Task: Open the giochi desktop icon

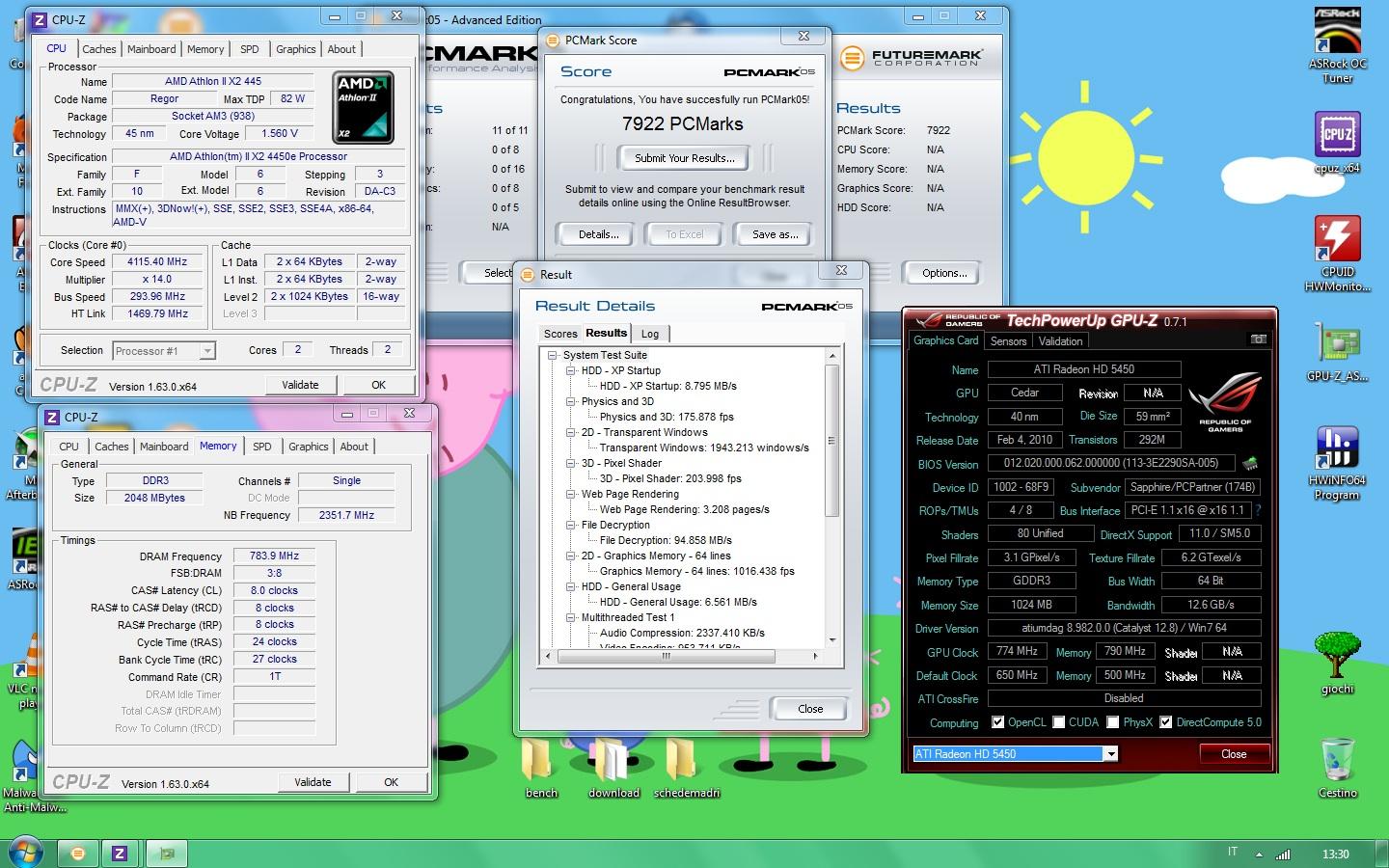Action: (1337, 663)
